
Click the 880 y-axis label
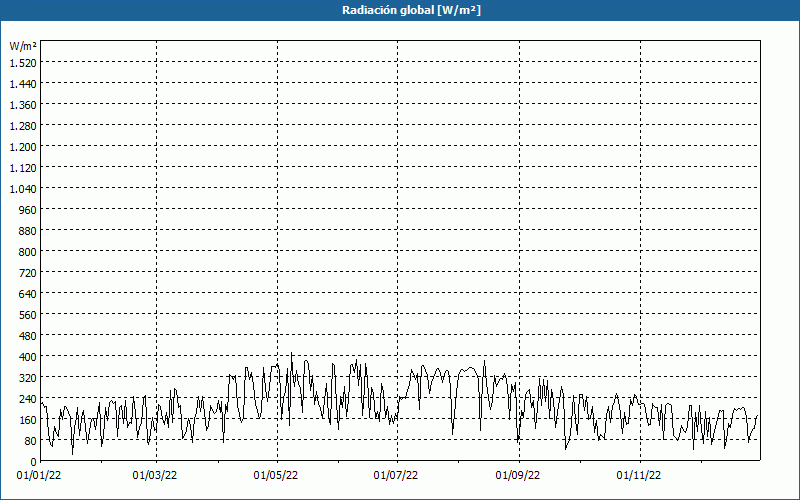coord(28,231)
